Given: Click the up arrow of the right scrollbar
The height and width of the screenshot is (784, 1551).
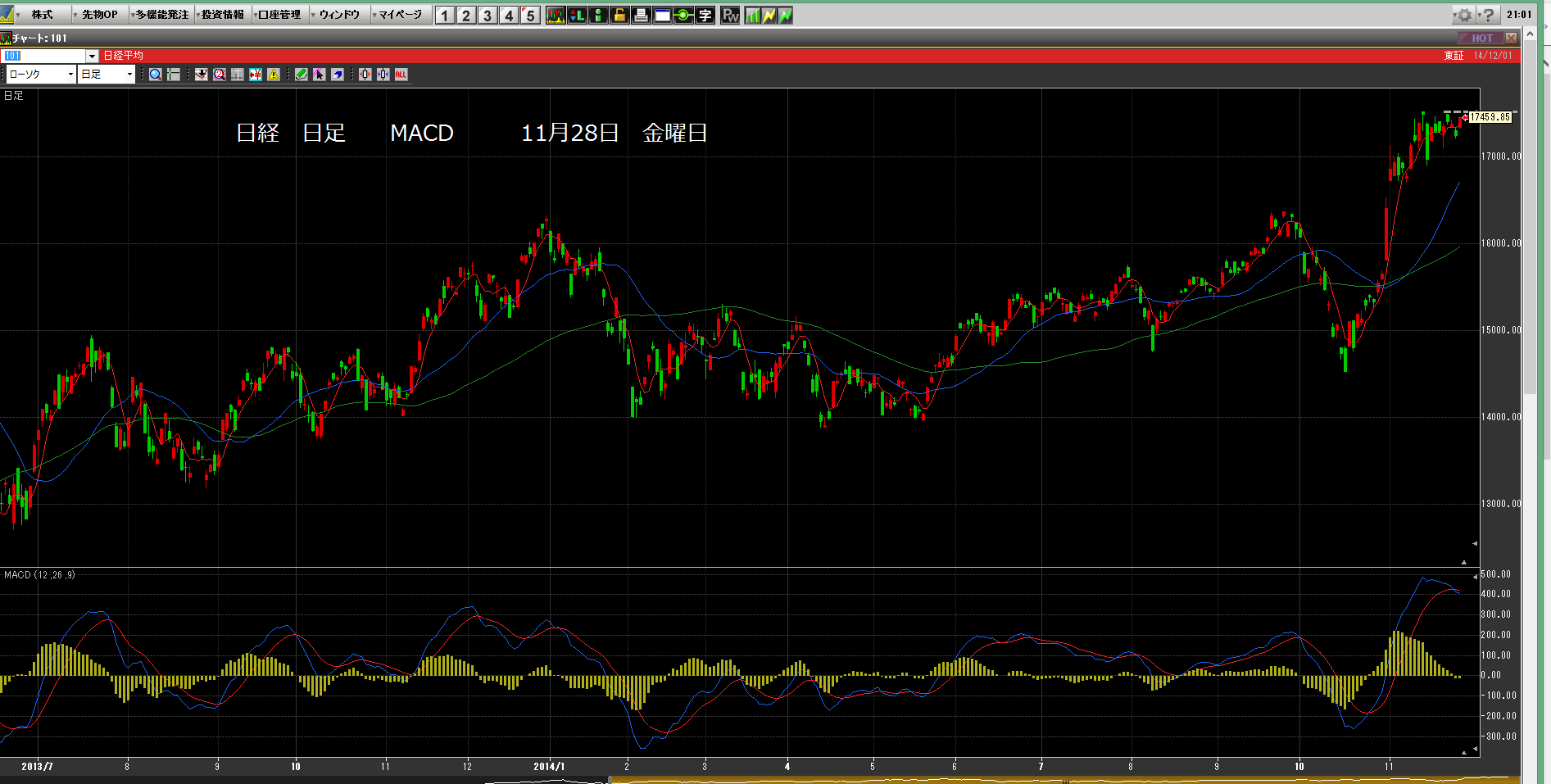Looking at the screenshot, I should pyautogui.click(x=1530, y=35).
